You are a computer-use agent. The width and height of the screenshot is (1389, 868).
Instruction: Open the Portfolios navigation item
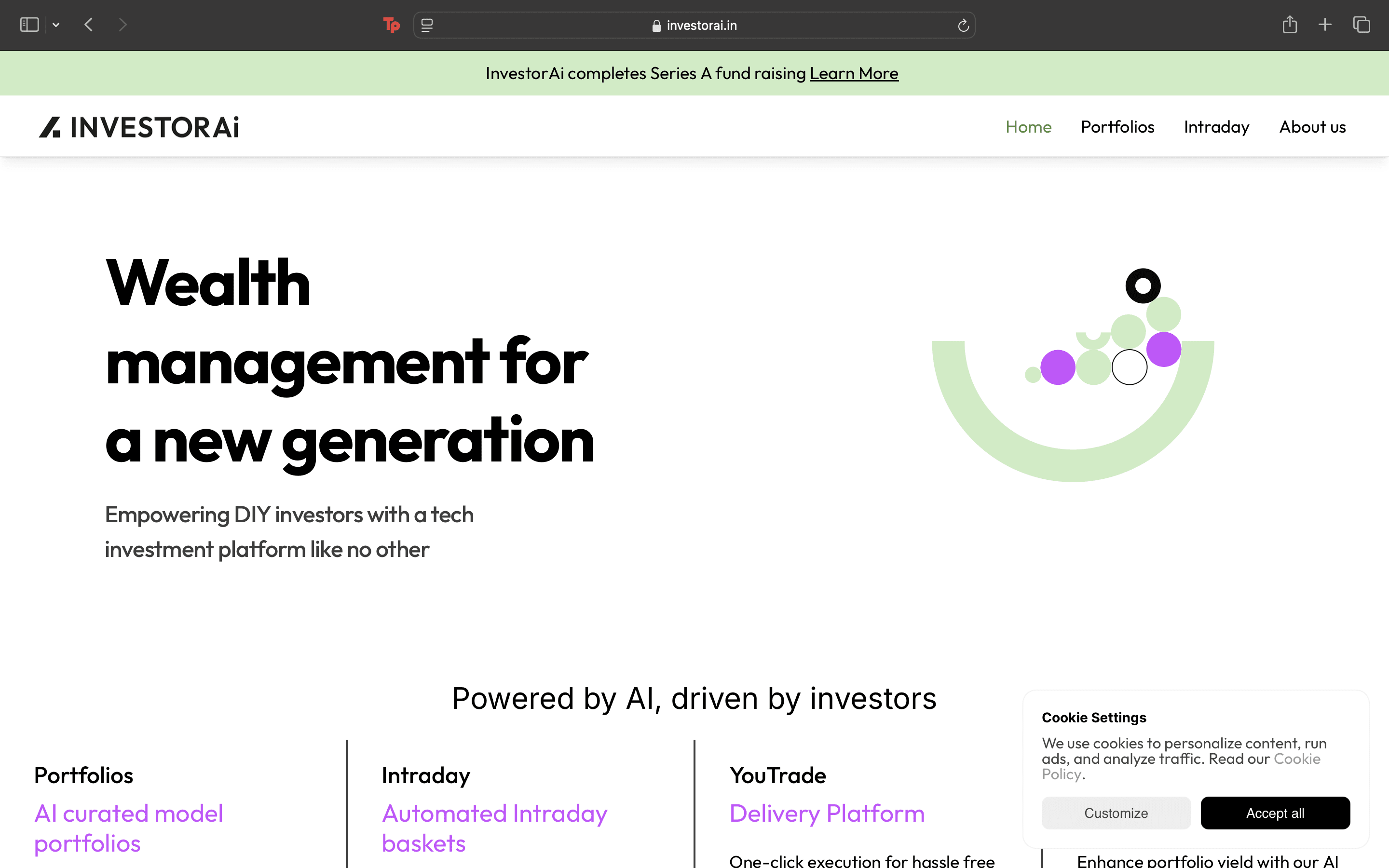pyautogui.click(x=1117, y=127)
